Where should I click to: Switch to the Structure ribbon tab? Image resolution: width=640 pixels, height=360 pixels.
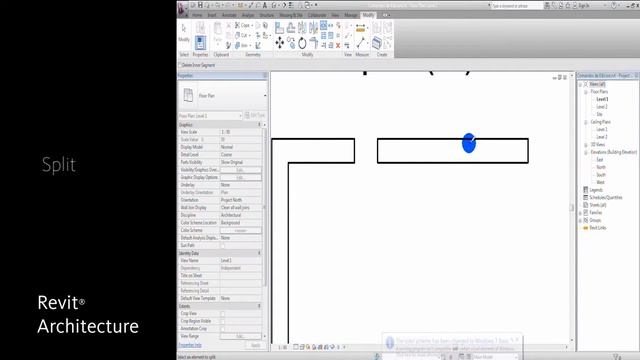point(267,15)
